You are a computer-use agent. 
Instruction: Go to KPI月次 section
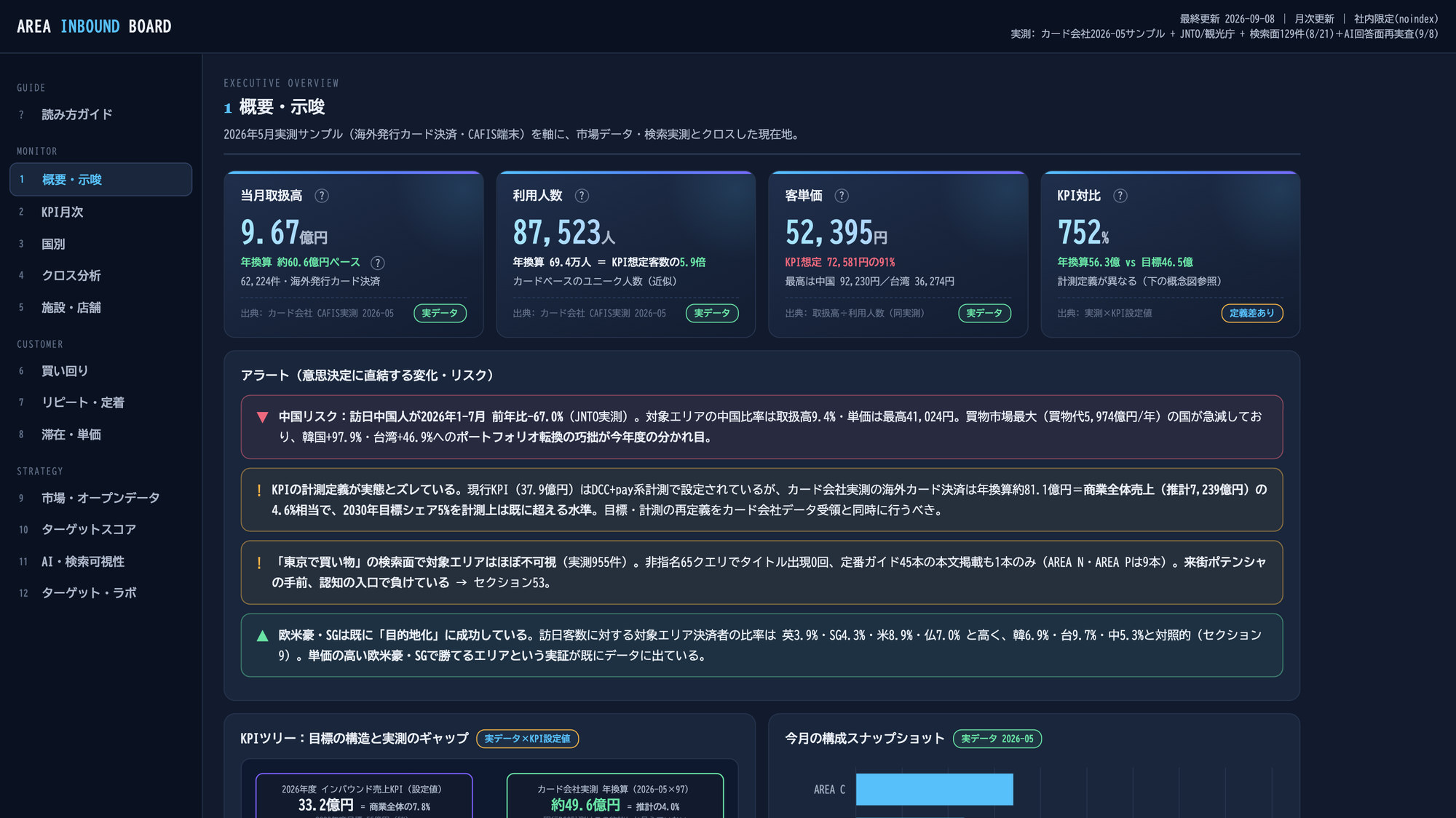tap(100, 212)
